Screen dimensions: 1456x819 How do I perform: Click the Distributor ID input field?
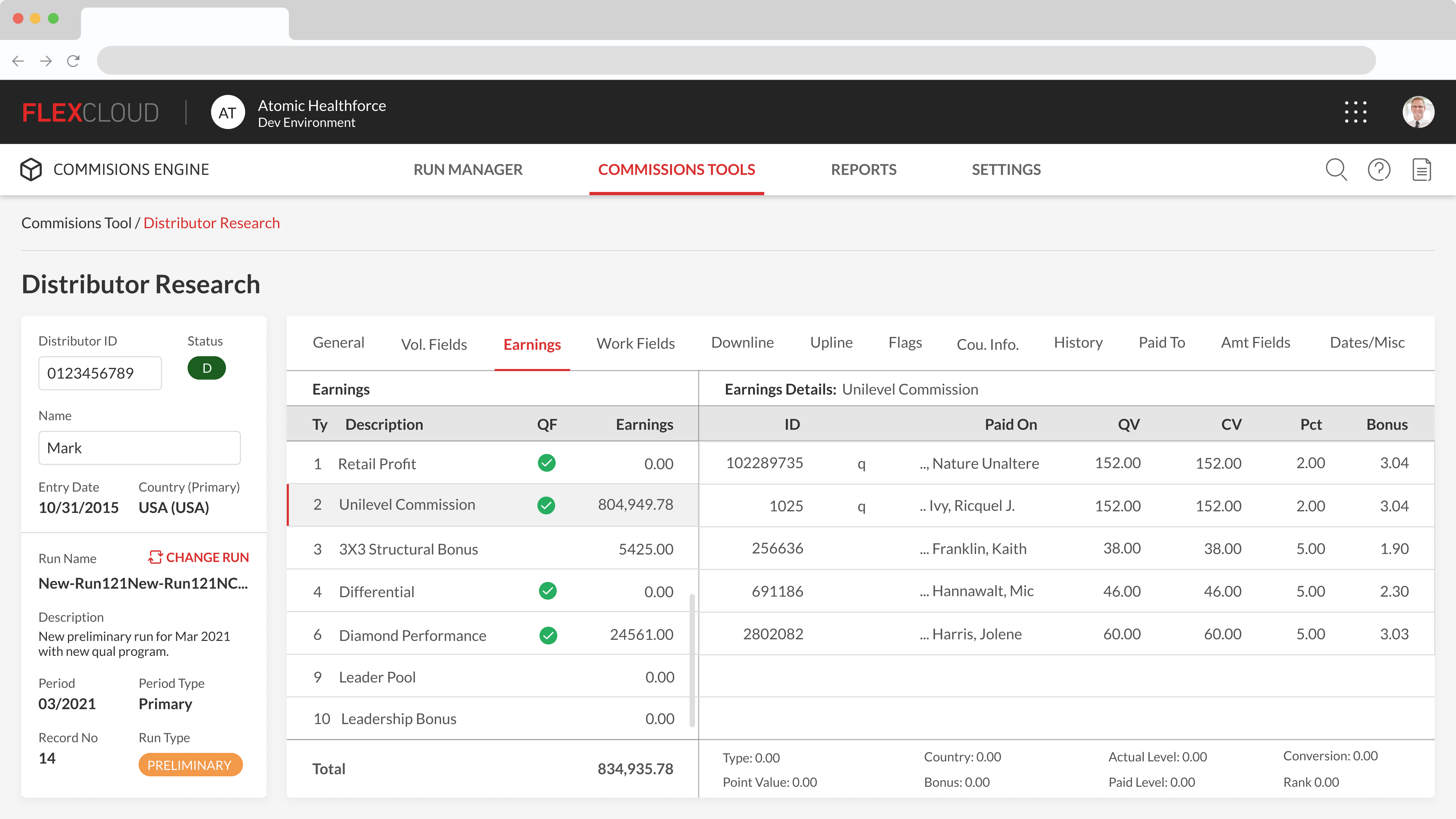pos(100,373)
